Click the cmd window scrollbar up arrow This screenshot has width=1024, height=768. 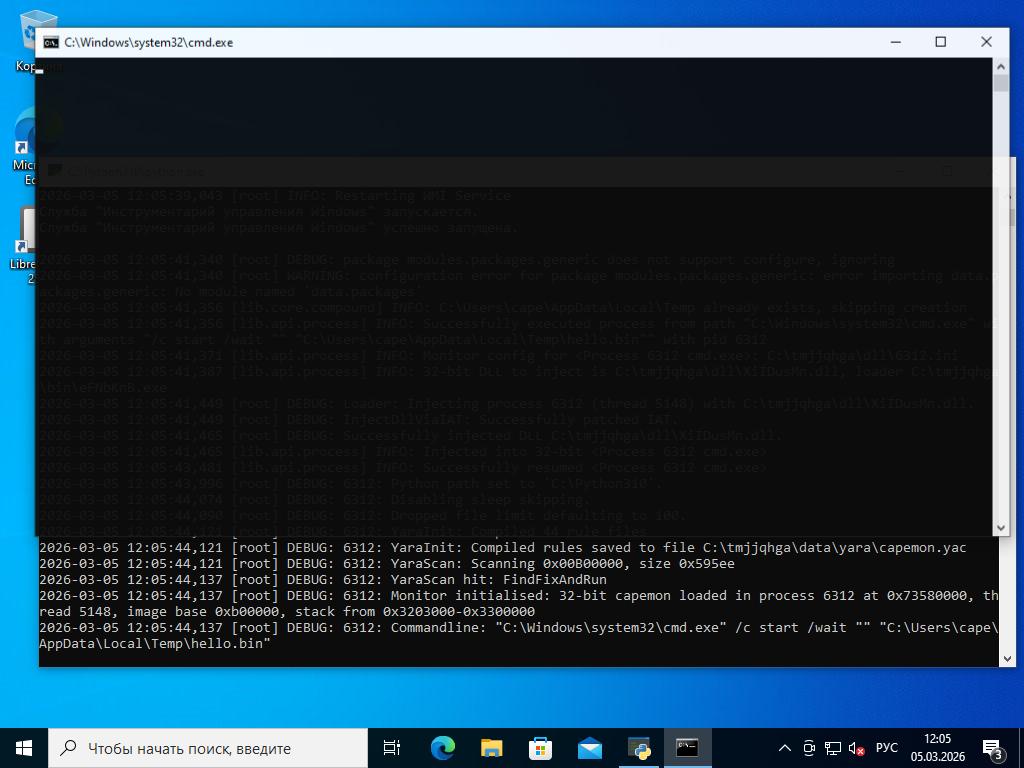(x=1001, y=66)
